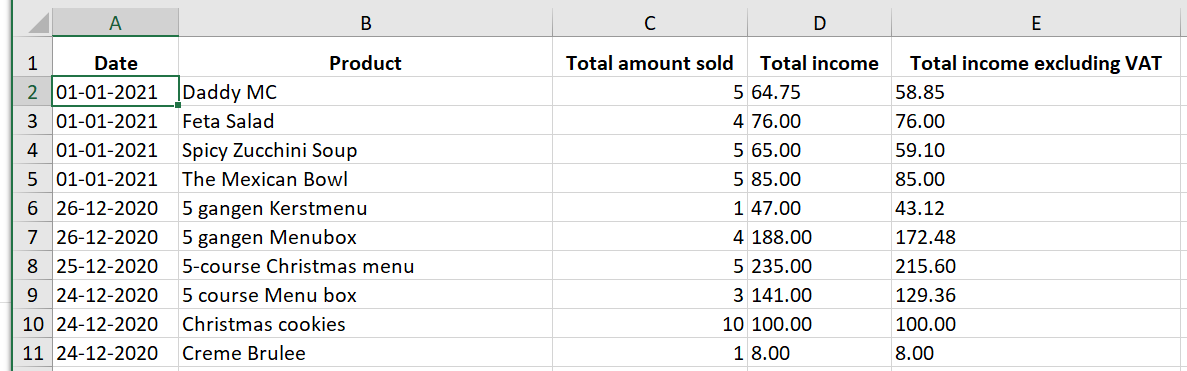The width and height of the screenshot is (1187, 371).
Task: Select column A header
Action: pos(115,23)
